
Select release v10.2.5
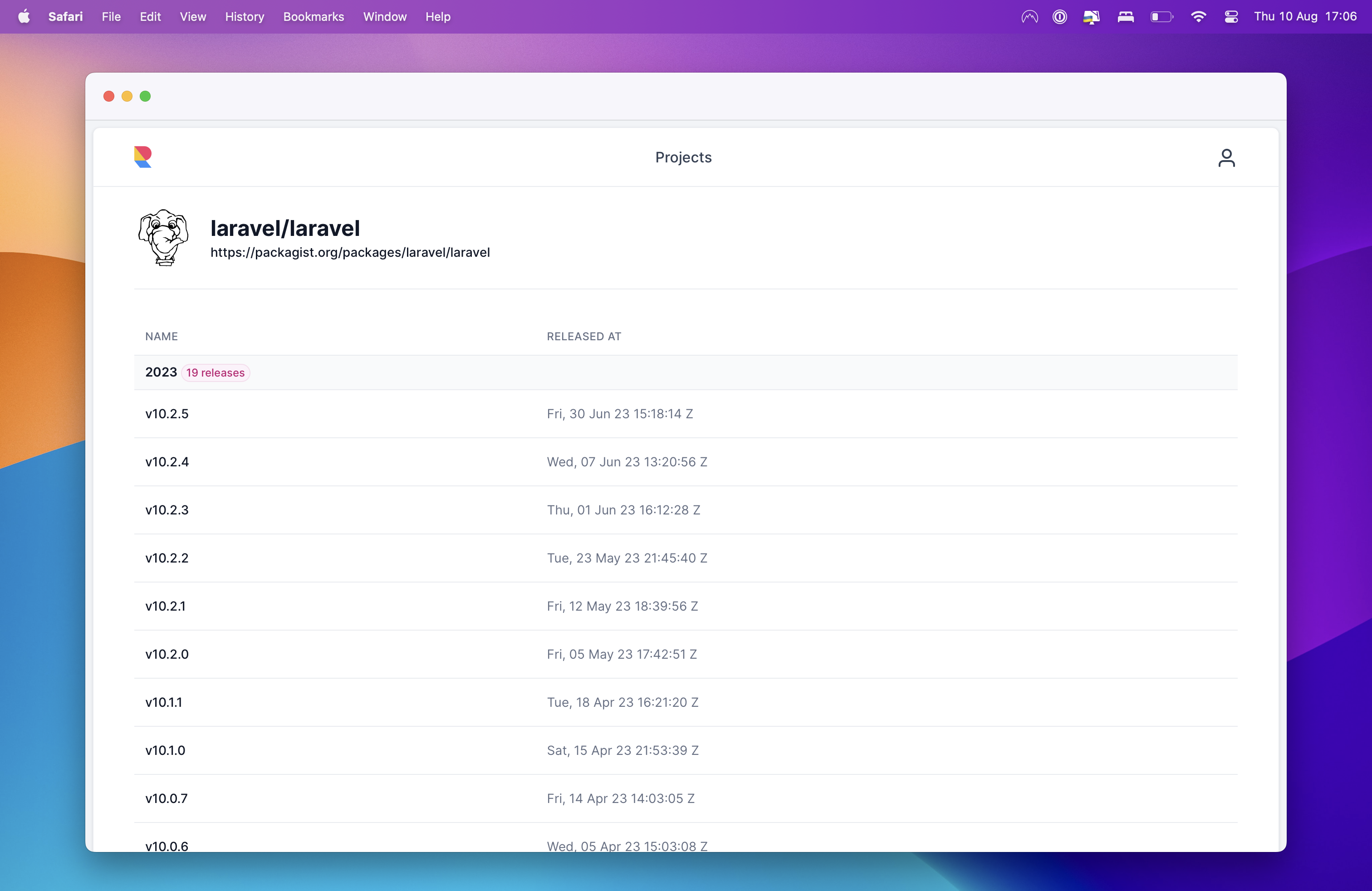coord(167,414)
